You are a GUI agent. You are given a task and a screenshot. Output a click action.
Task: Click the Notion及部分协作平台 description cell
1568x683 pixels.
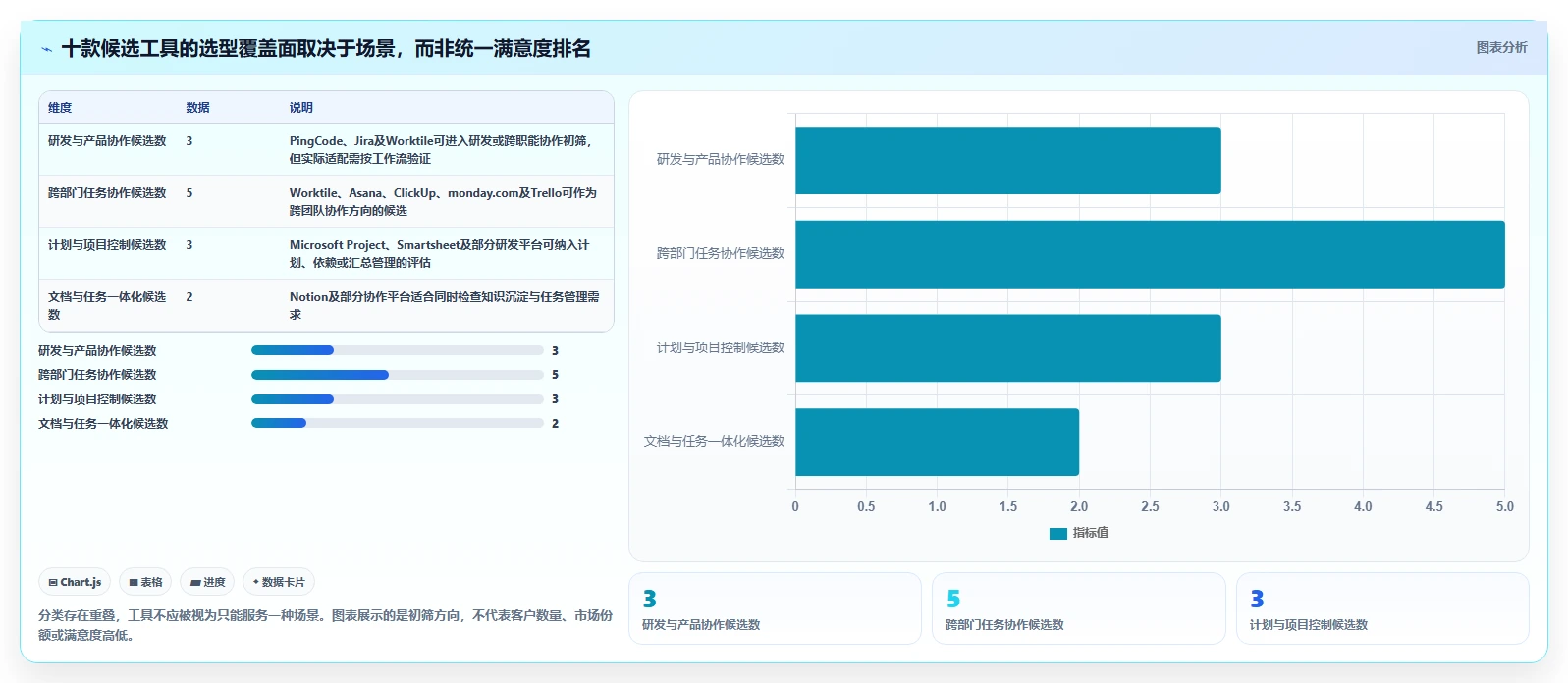coord(445,305)
